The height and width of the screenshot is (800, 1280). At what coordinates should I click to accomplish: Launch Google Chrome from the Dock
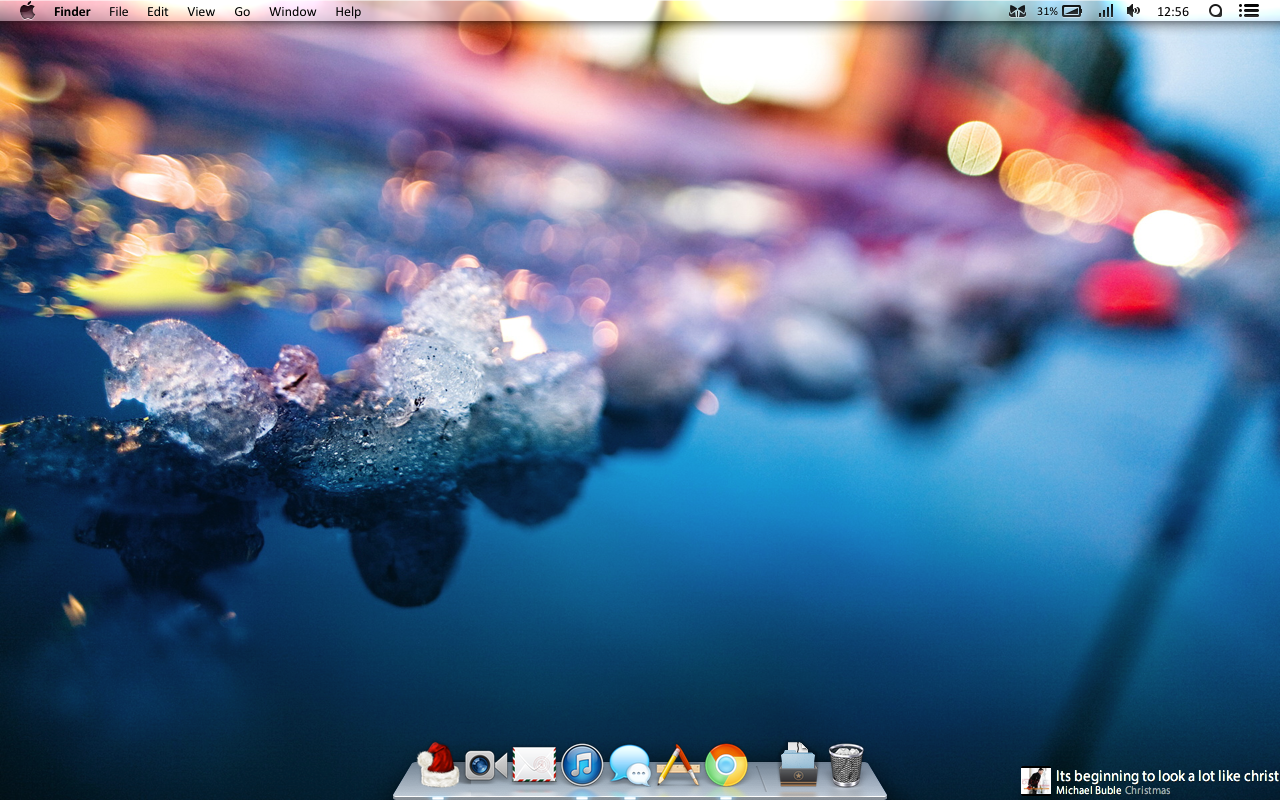(726, 765)
